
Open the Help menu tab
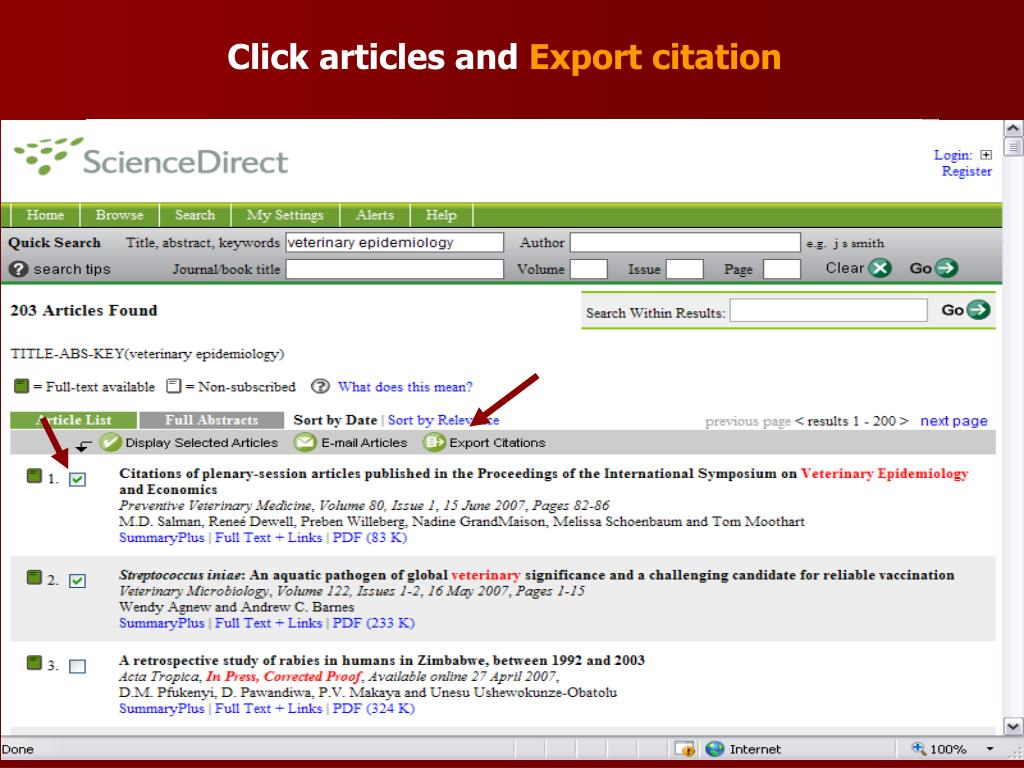pos(441,215)
